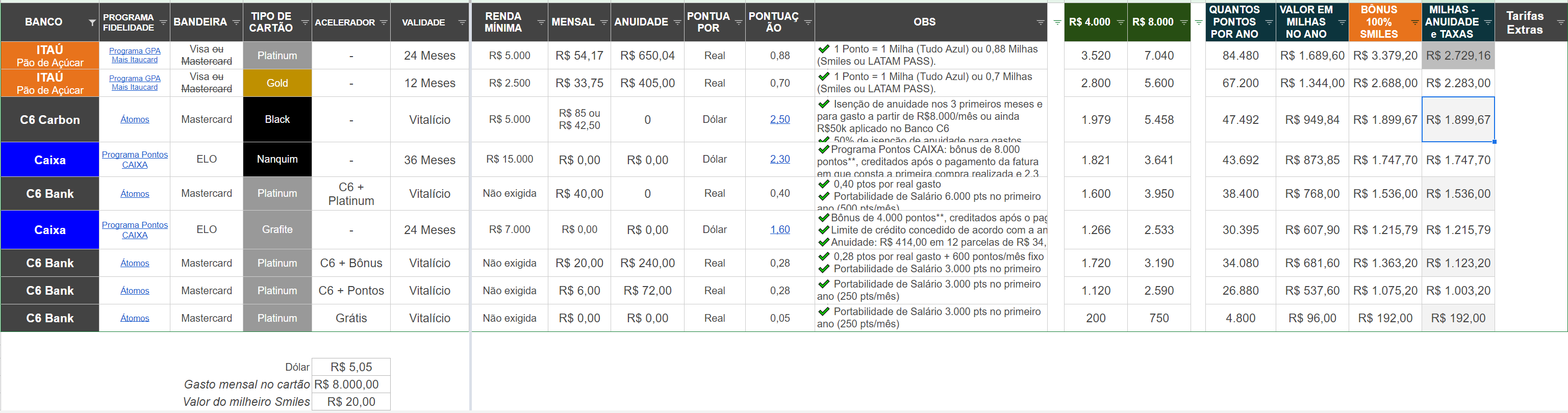
Task: Select the C6 + Bônus accelerator cell
Action: (351, 263)
